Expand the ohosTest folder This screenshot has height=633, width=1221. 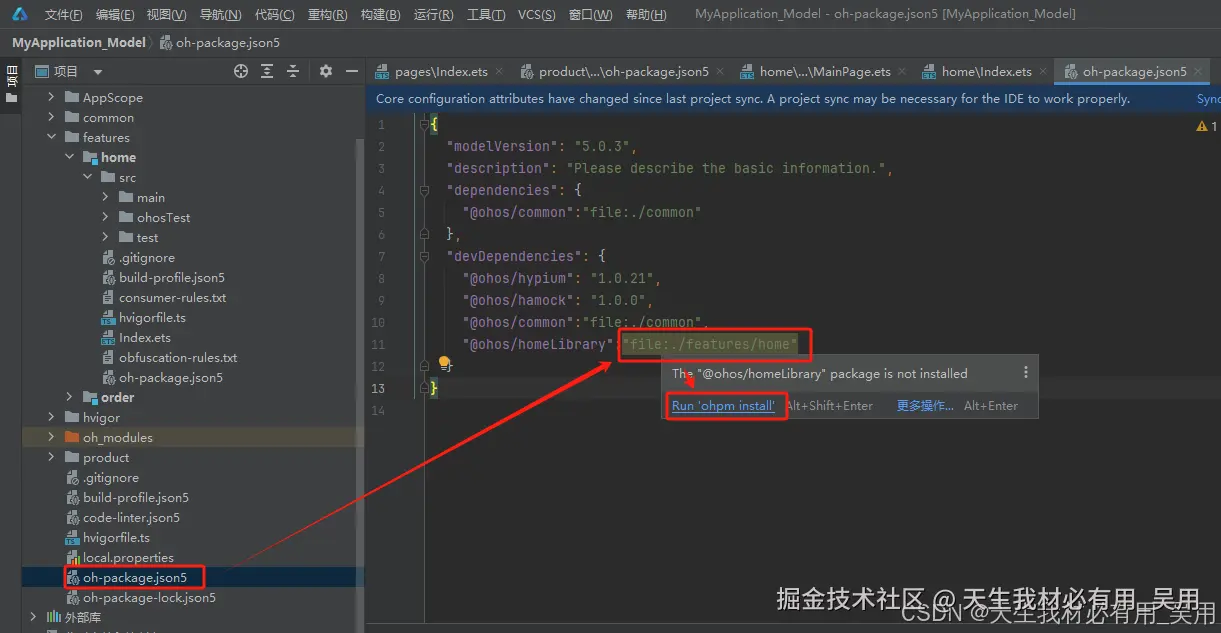[x=106, y=218]
